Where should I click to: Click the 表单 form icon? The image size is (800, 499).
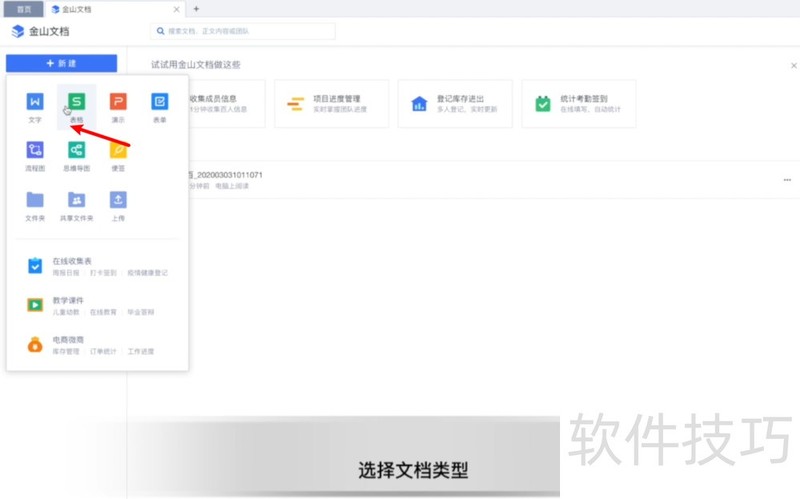pyautogui.click(x=159, y=102)
